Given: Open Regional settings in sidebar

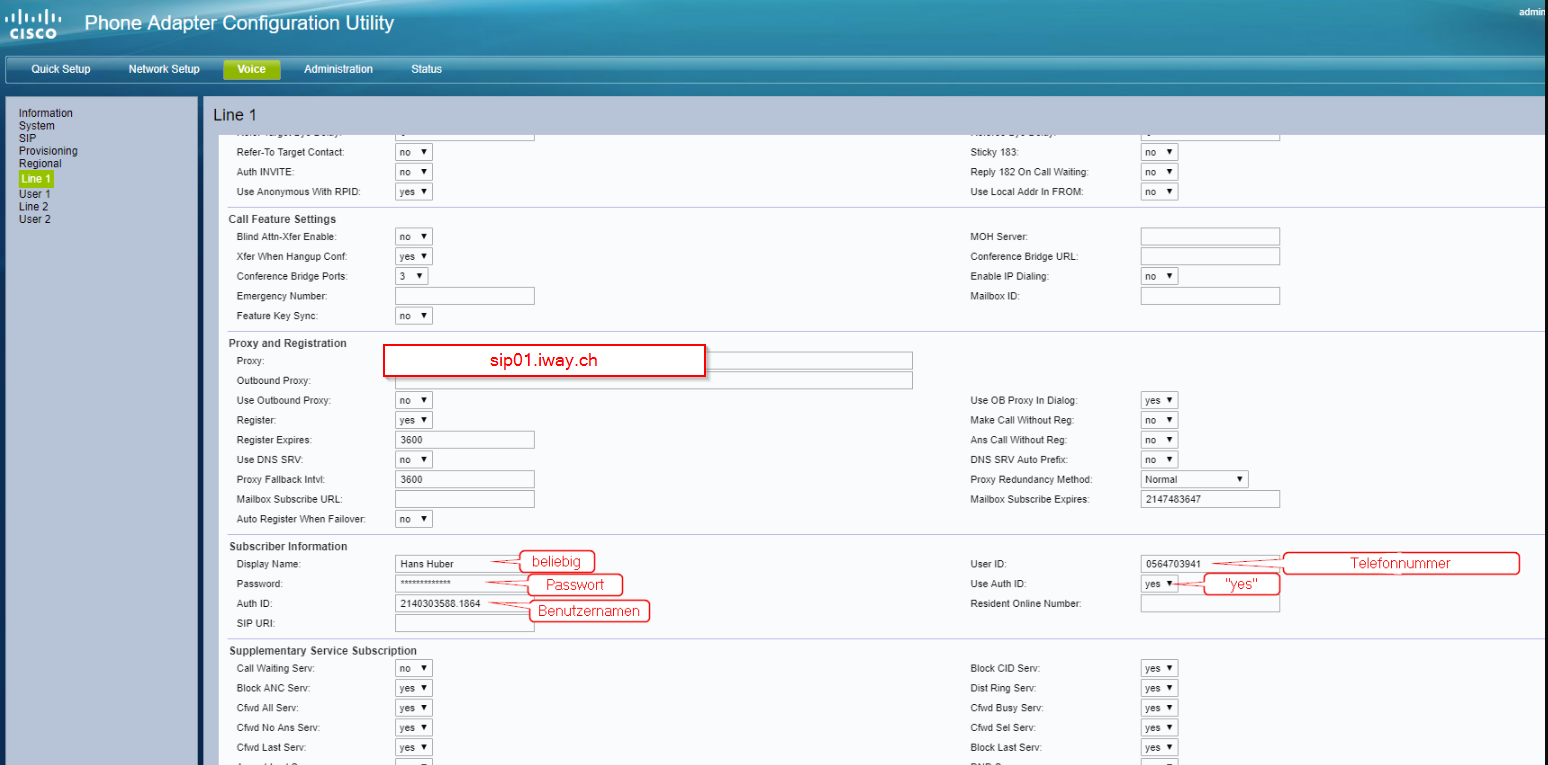Looking at the screenshot, I should (40, 163).
